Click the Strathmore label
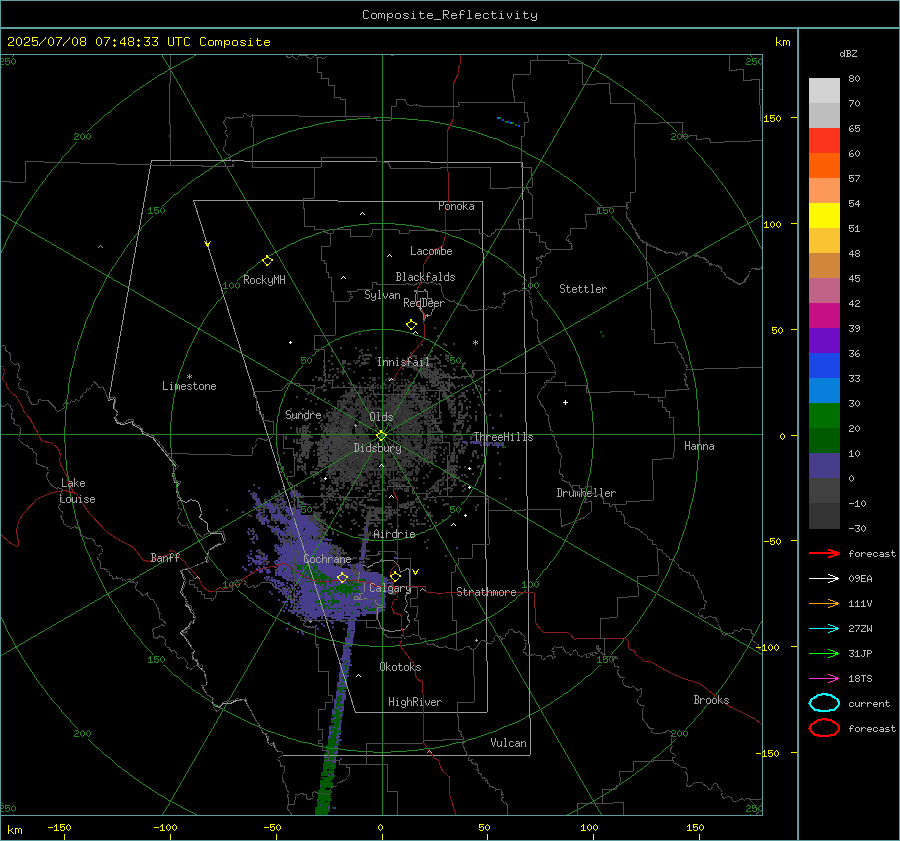 [x=486, y=592]
